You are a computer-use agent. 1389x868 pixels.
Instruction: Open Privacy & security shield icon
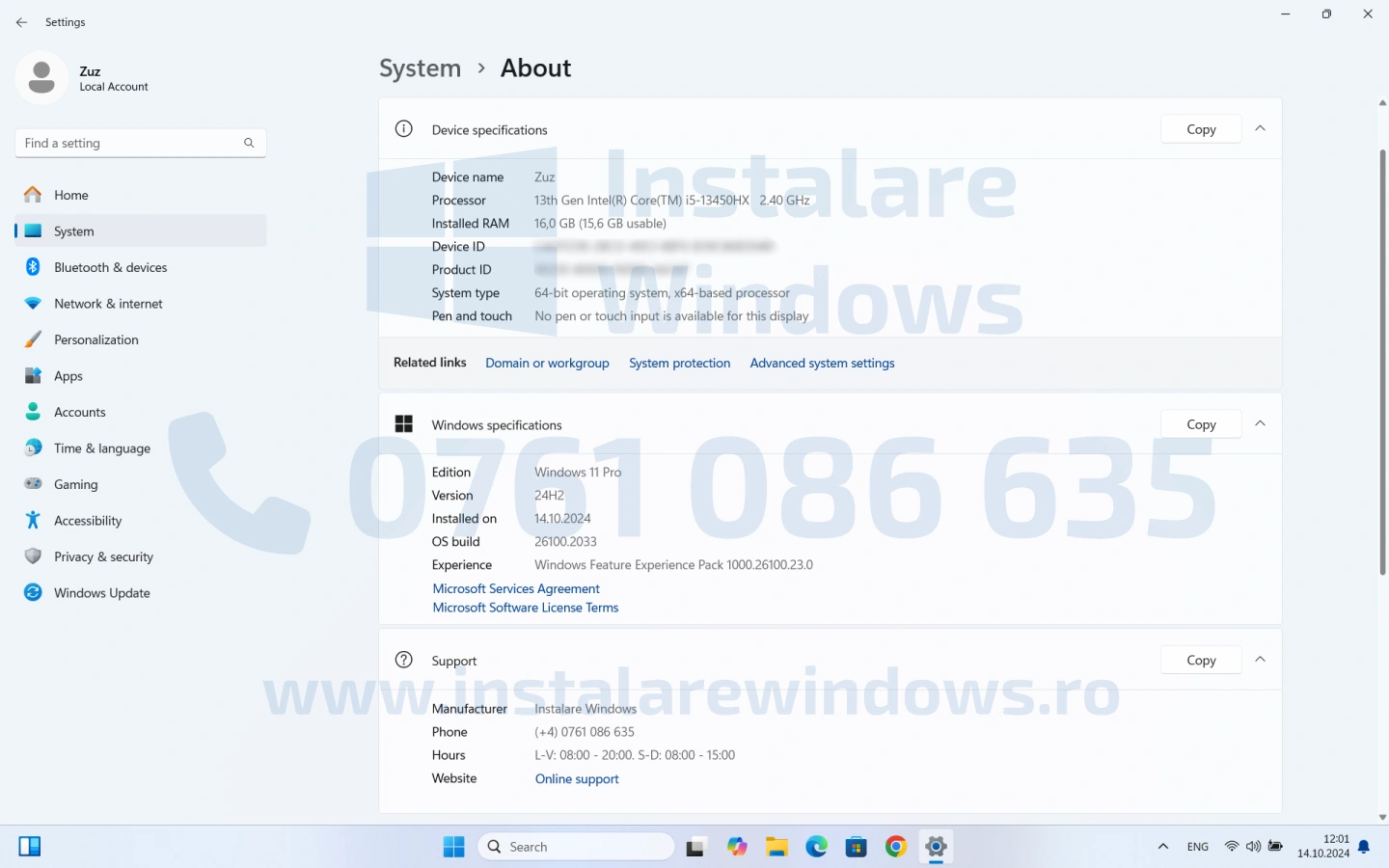pos(33,556)
